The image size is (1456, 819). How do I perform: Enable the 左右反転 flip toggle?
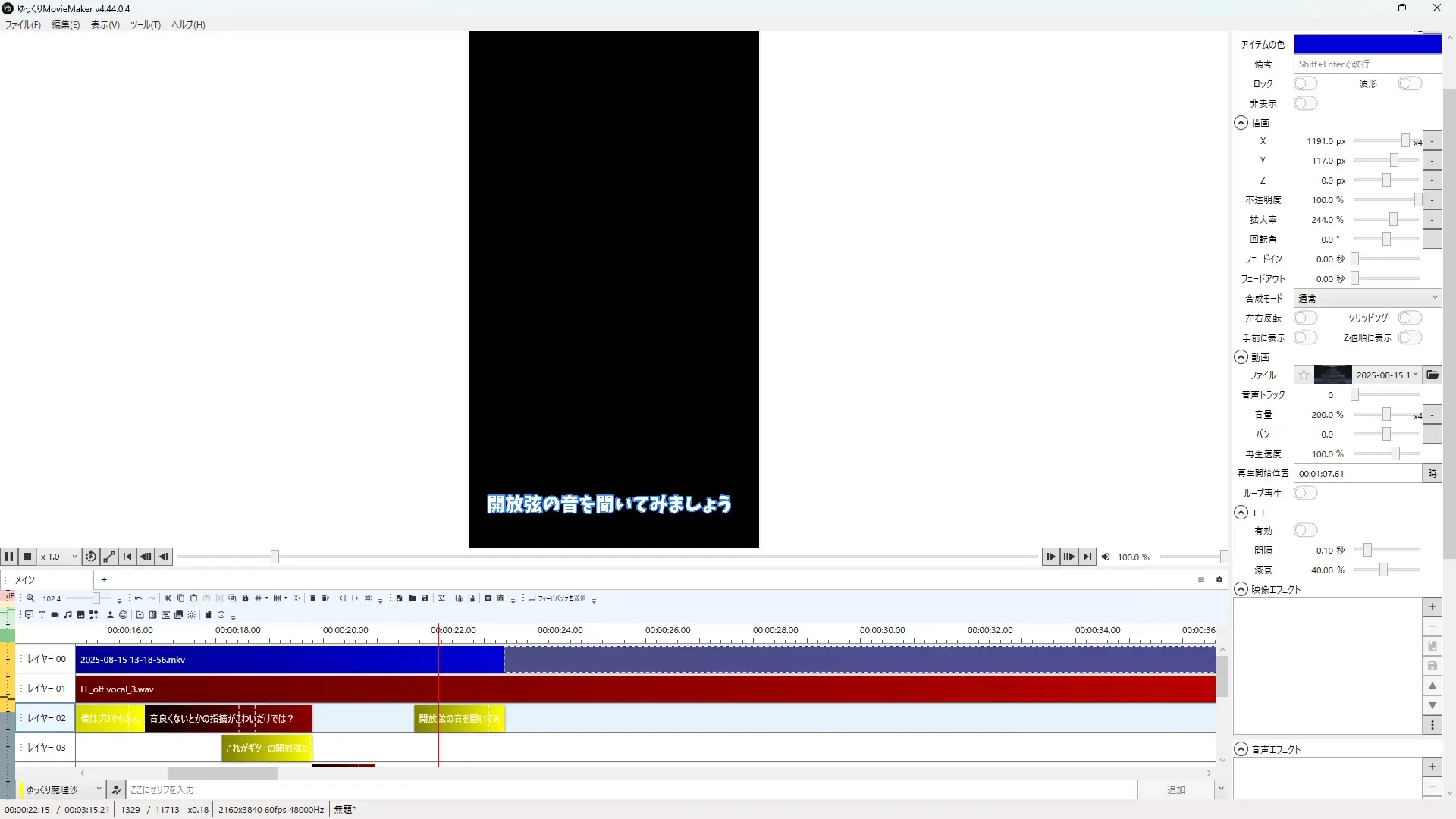[1304, 318]
